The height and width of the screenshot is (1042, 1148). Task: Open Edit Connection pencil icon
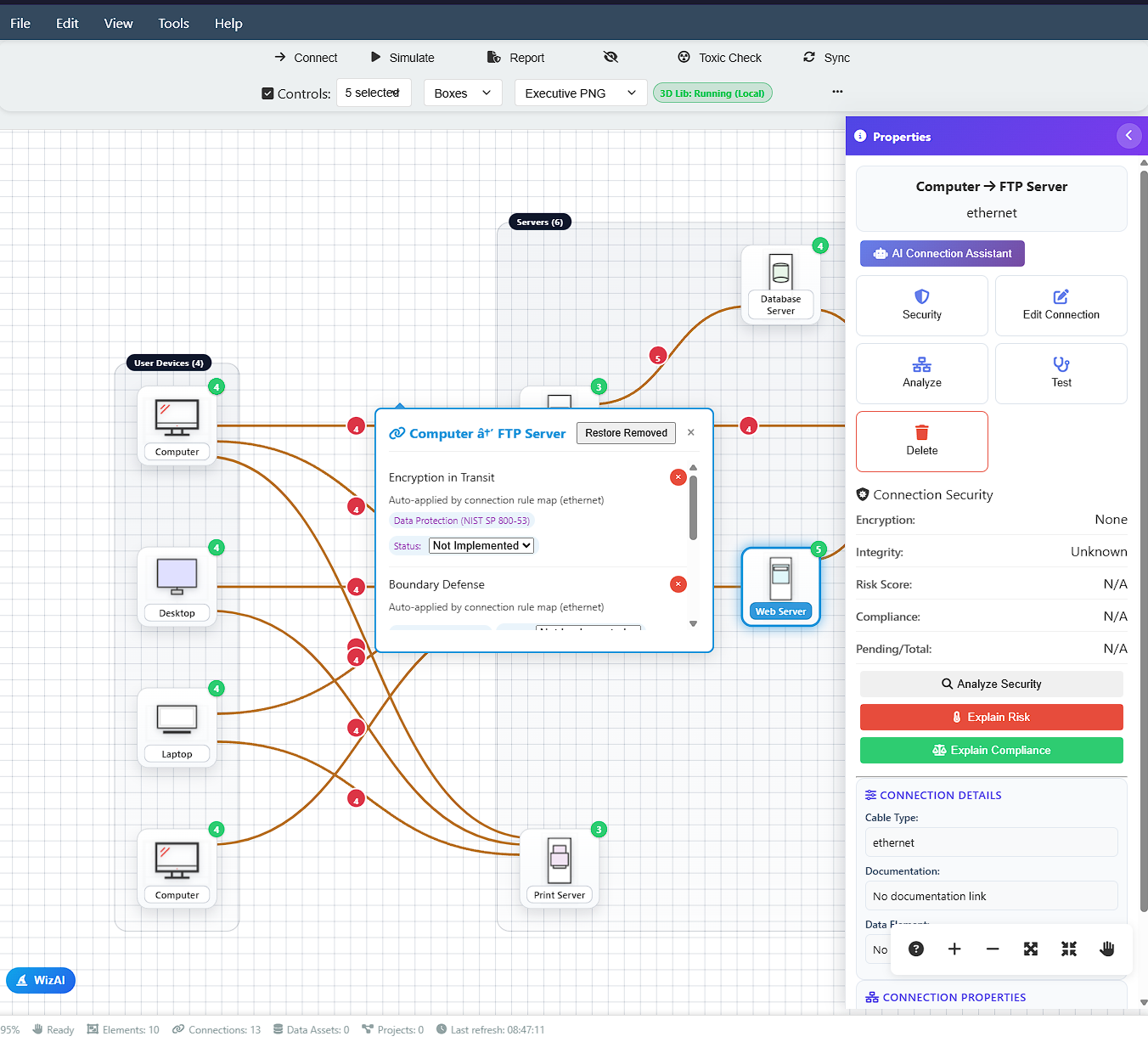pos(1061,296)
